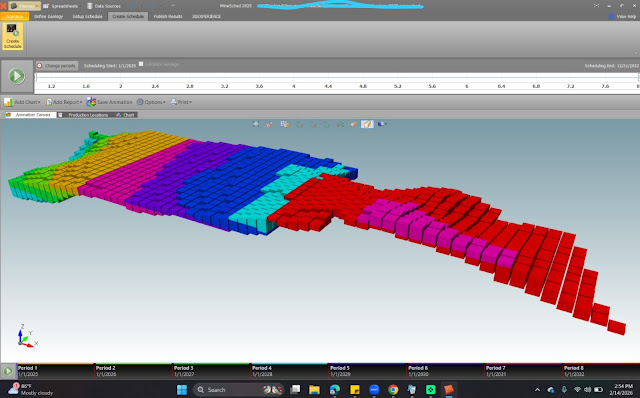Click the microphone icon in system tray
640x398 pixels.
point(564,390)
